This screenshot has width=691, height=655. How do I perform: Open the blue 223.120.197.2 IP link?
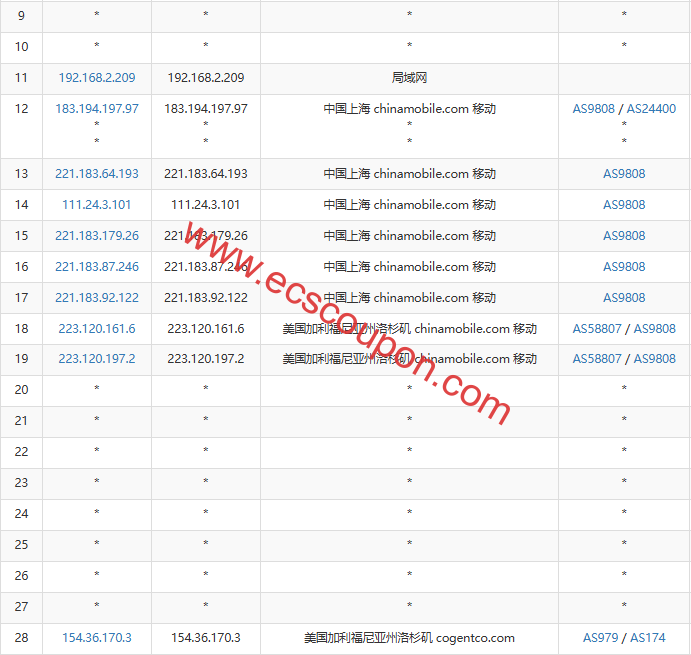[x=97, y=359]
